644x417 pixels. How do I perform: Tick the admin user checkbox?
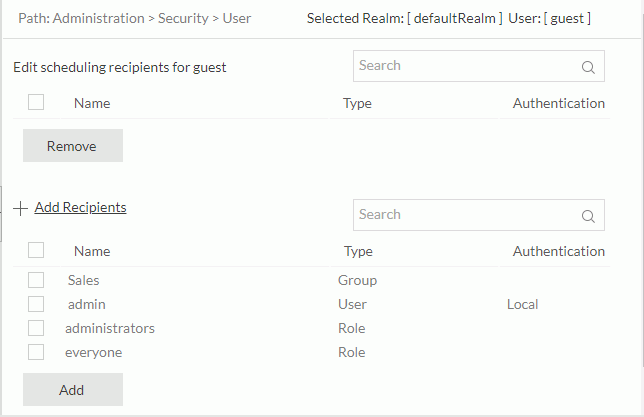click(36, 304)
